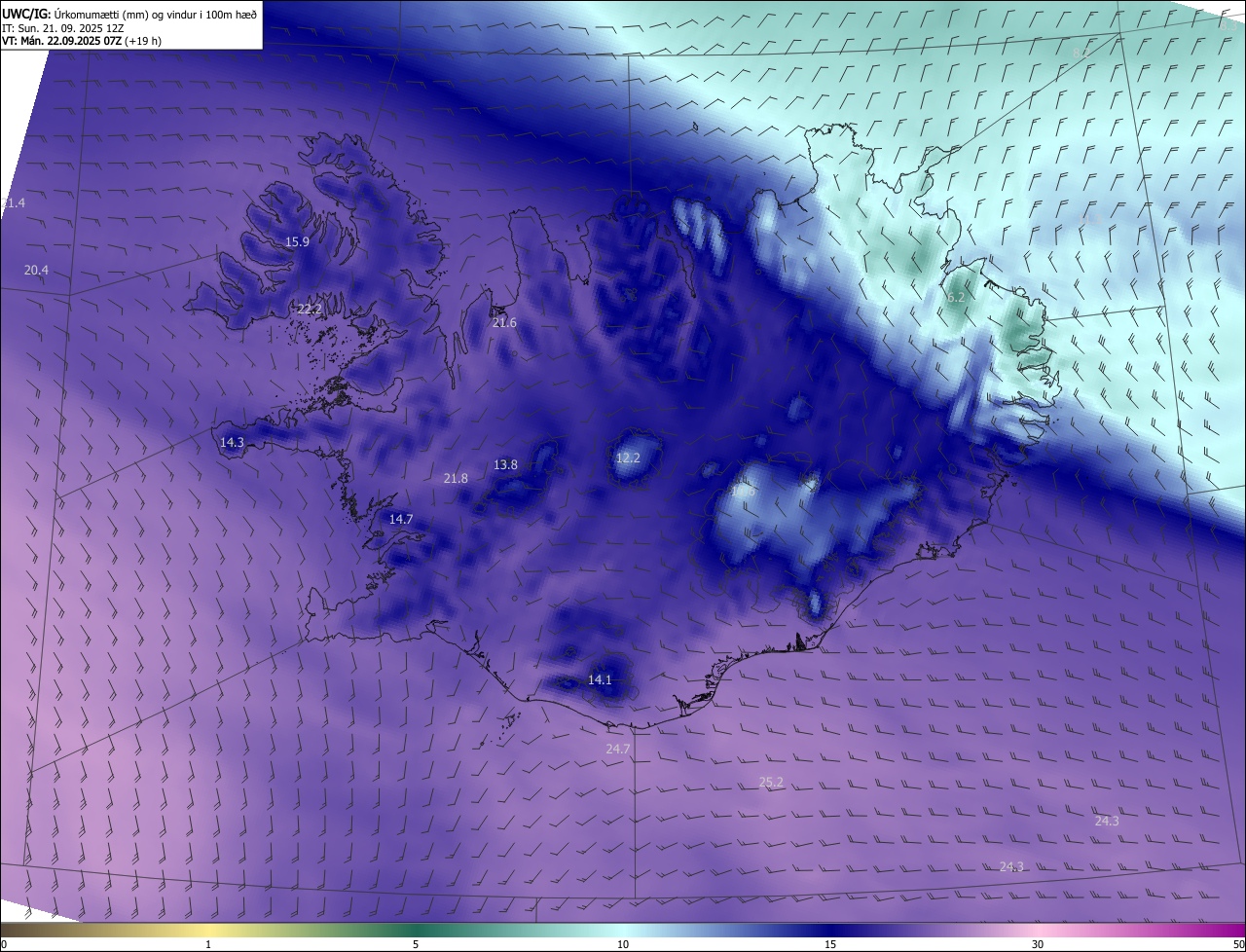
Task: Click the 14.7 value label on the map
Action: [x=401, y=519]
